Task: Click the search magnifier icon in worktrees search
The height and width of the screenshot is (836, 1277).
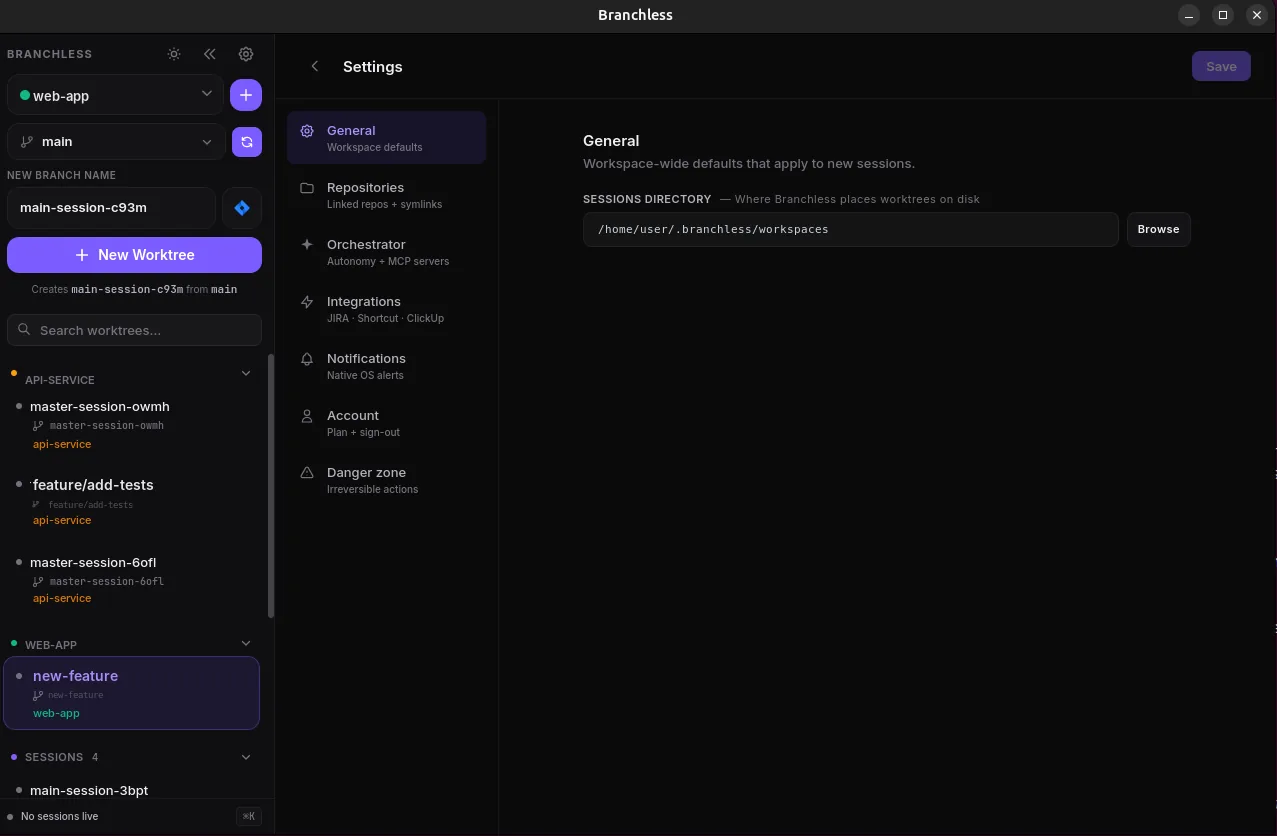Action: coord(25,329)
